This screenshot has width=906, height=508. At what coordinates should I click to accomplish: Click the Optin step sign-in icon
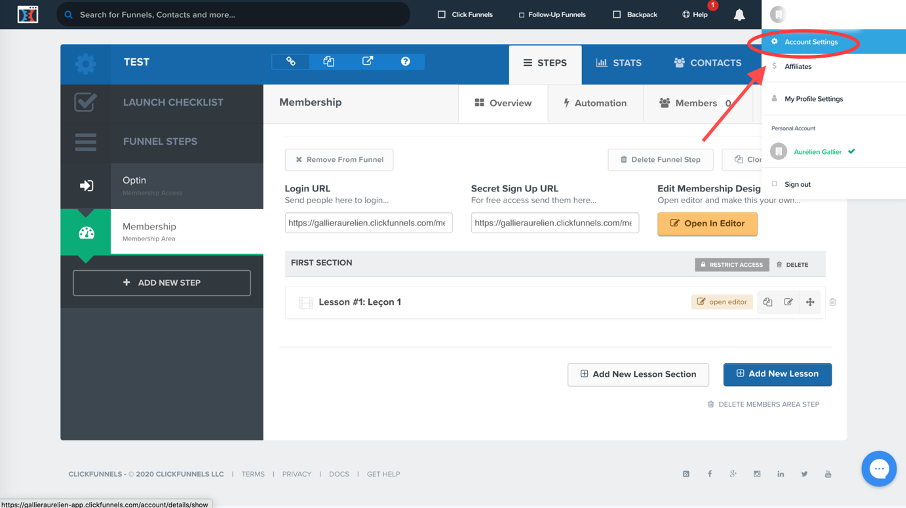click(86, 186)
